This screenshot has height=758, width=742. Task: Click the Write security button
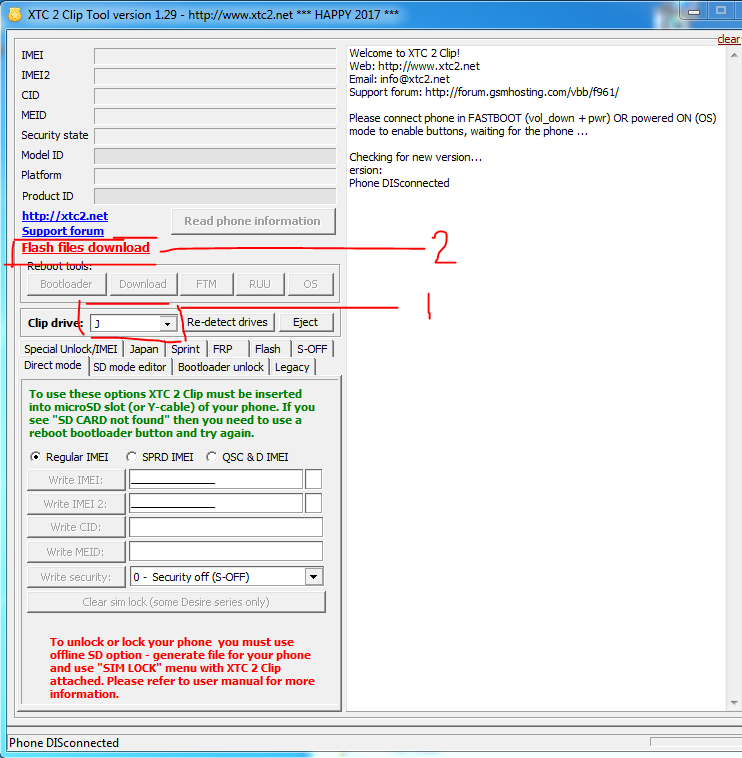pyautogui.click(x=76, y=577)
